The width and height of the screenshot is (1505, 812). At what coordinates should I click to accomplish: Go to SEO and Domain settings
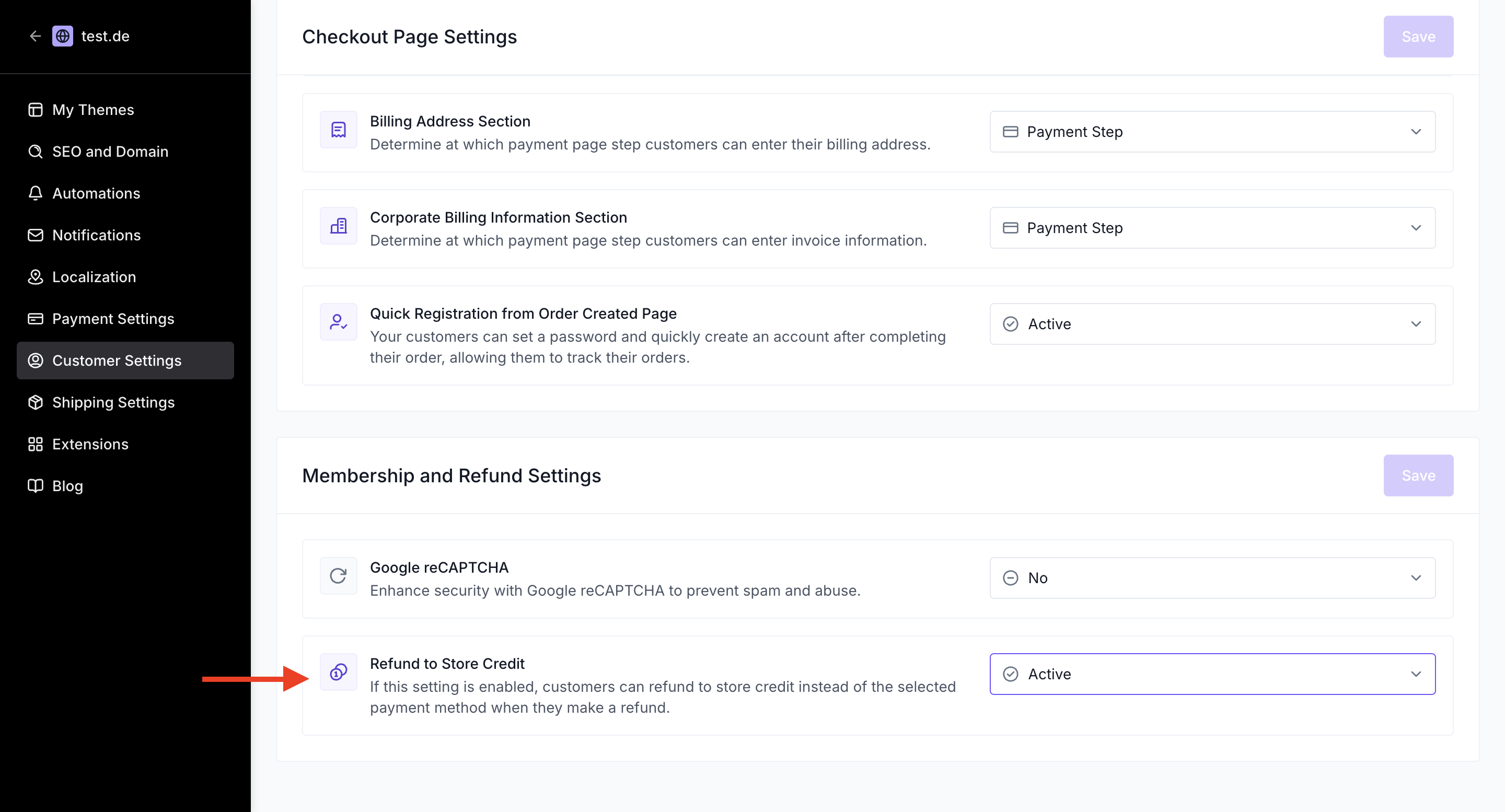[110, 152]
